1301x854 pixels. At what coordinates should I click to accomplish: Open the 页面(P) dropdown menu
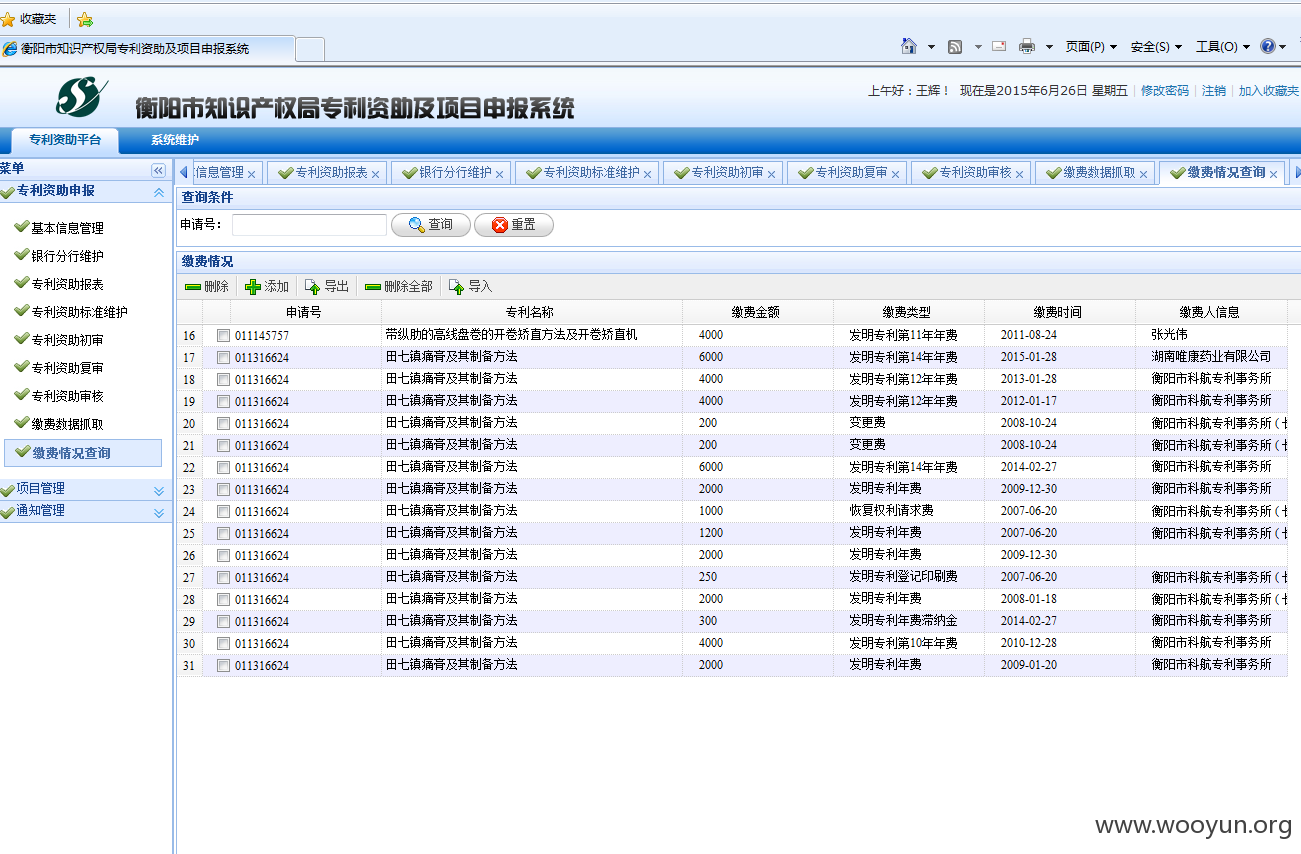point(1091,47)
